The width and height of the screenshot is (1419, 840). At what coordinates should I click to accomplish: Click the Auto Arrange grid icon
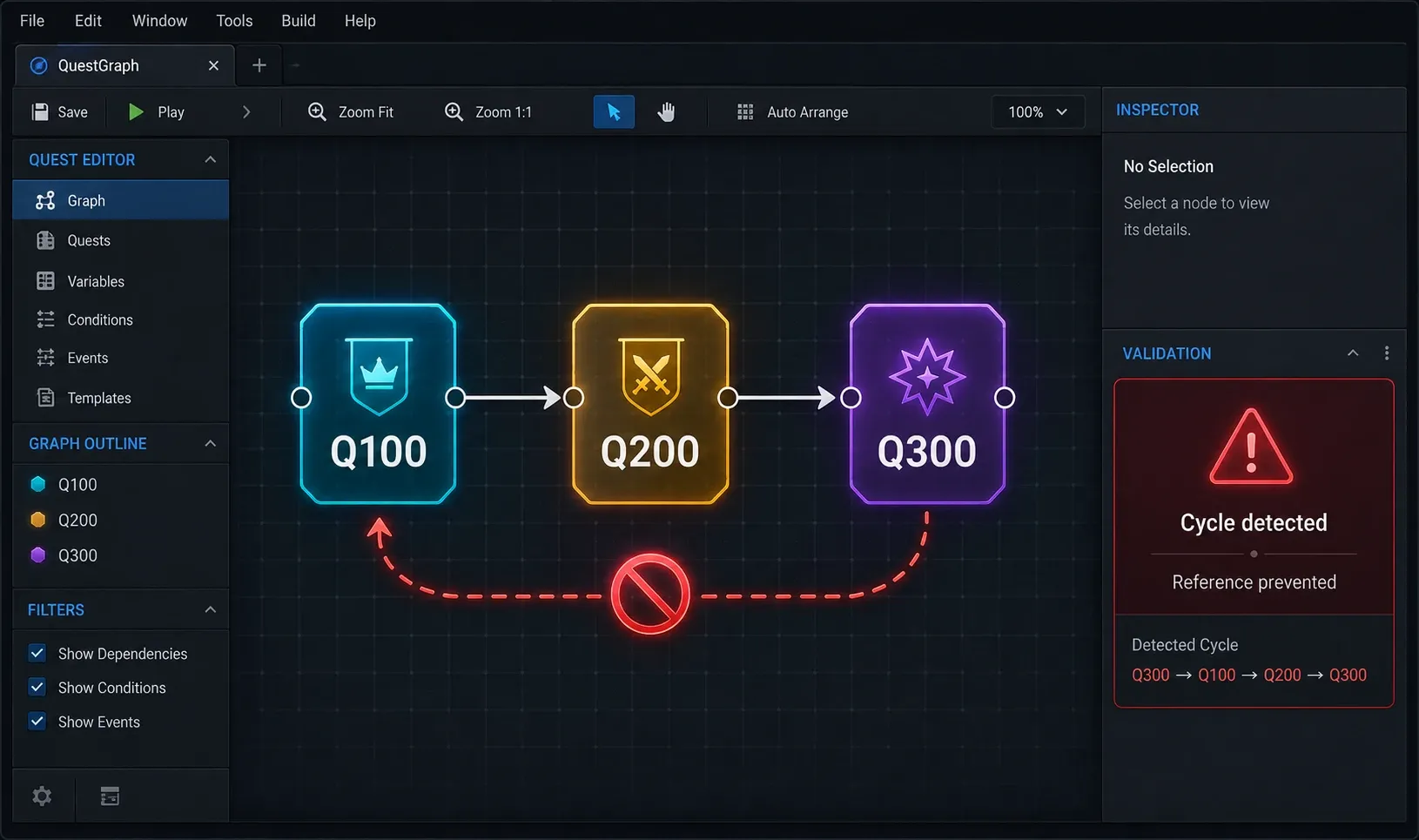click(x=745, y=111)
